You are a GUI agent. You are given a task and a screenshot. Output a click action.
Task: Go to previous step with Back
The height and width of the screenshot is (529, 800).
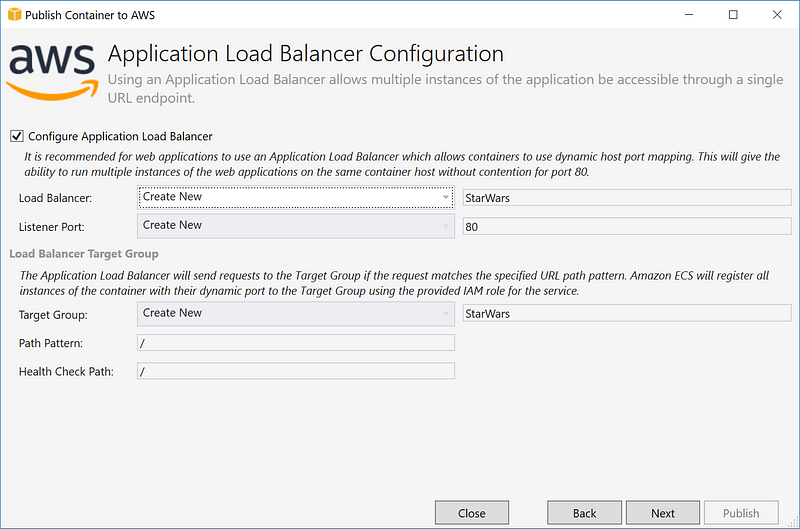coord(584,513)
